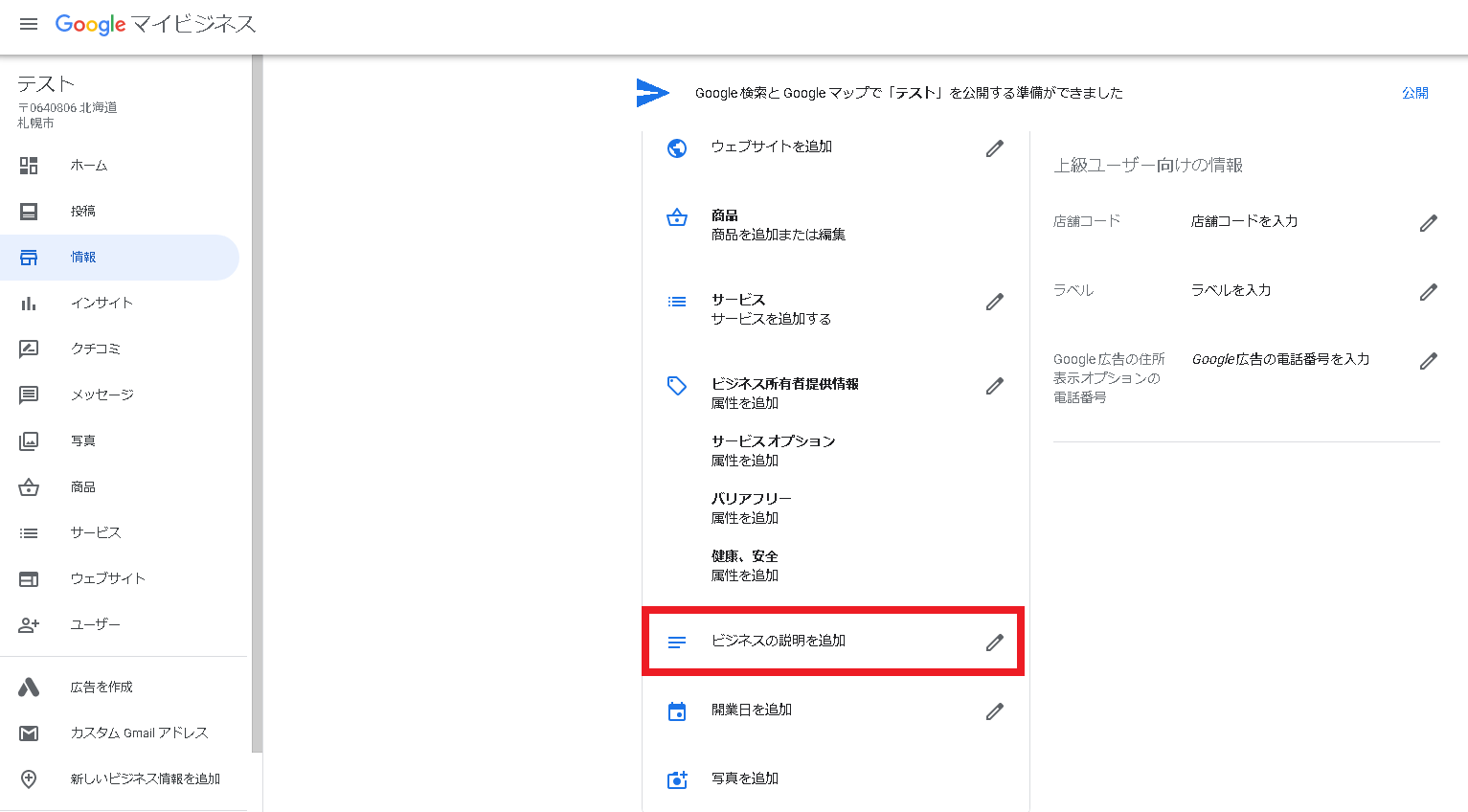1468x812 pixels.
Task: Click the globe icon for ウェブサイトを追加
Action: coord(677,148)
